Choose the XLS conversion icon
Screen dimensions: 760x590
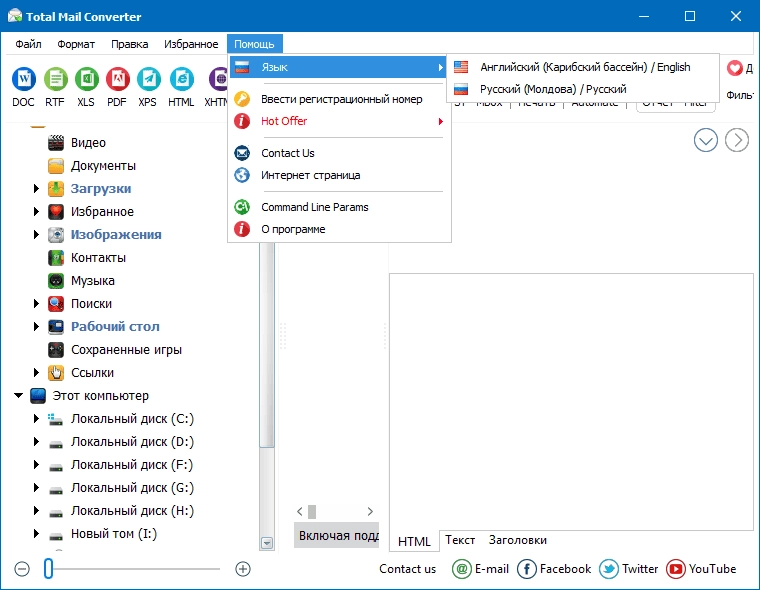pyautogui.click(x=87, y=79)
